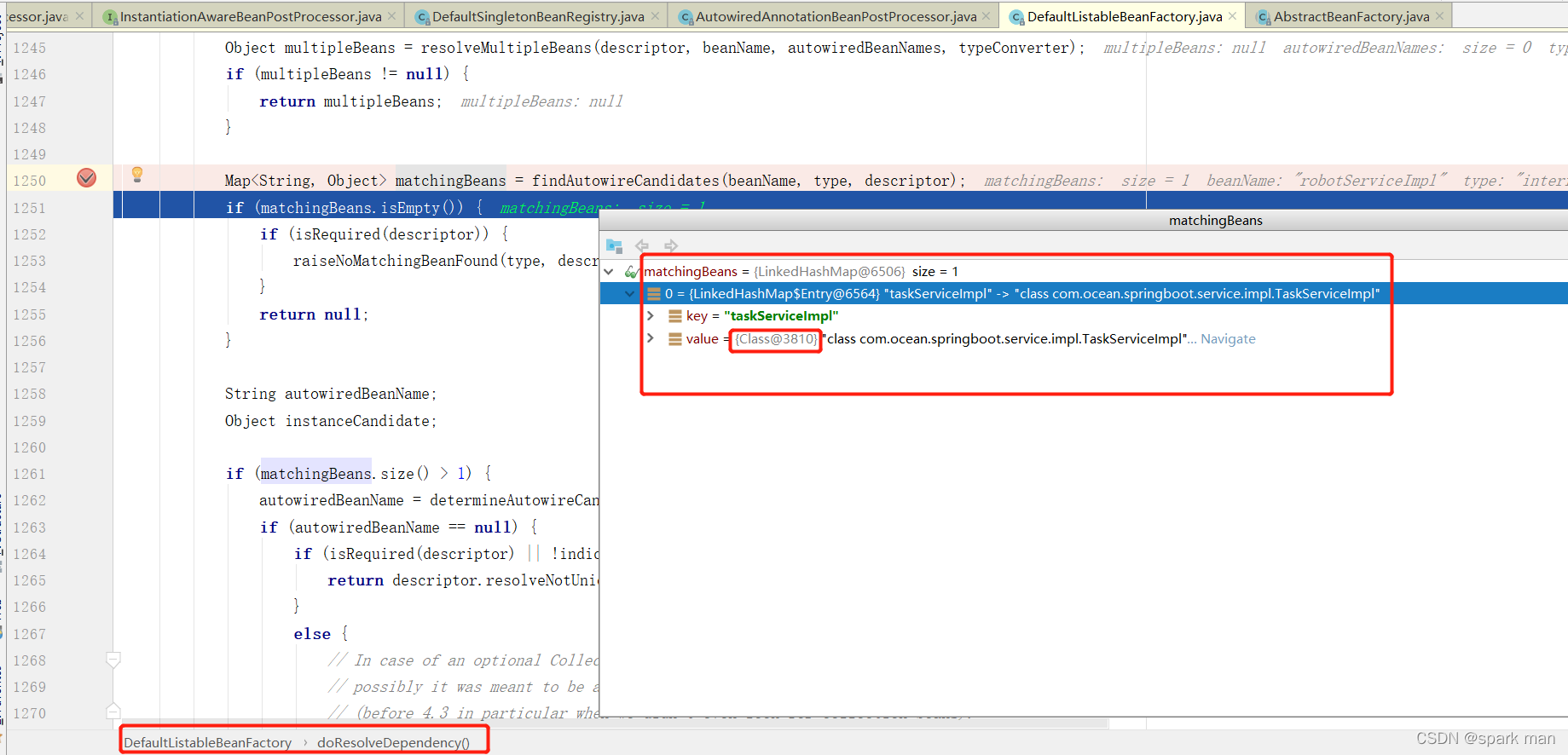Viewport: 1568px width, 755px height.
Task: Click the isRequired(descriptor) call on line 1252
Action: click(x=392, y=234)
